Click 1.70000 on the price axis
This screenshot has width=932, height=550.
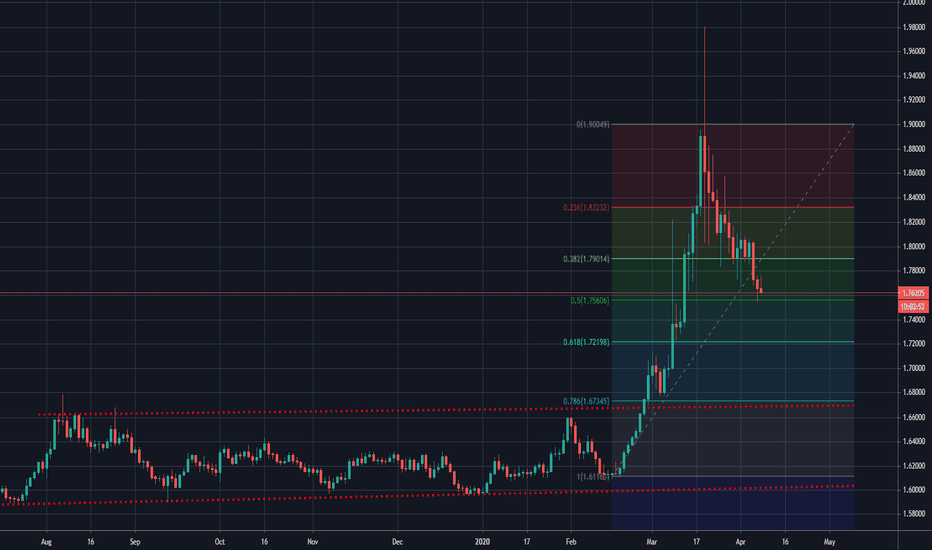914,368
